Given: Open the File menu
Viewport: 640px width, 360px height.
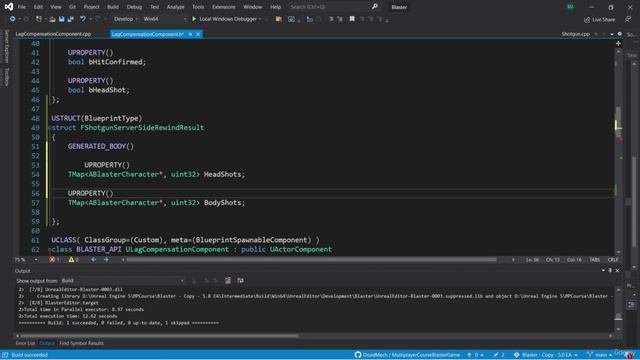Looking at the screenshot, I should (x=22, y=7).
